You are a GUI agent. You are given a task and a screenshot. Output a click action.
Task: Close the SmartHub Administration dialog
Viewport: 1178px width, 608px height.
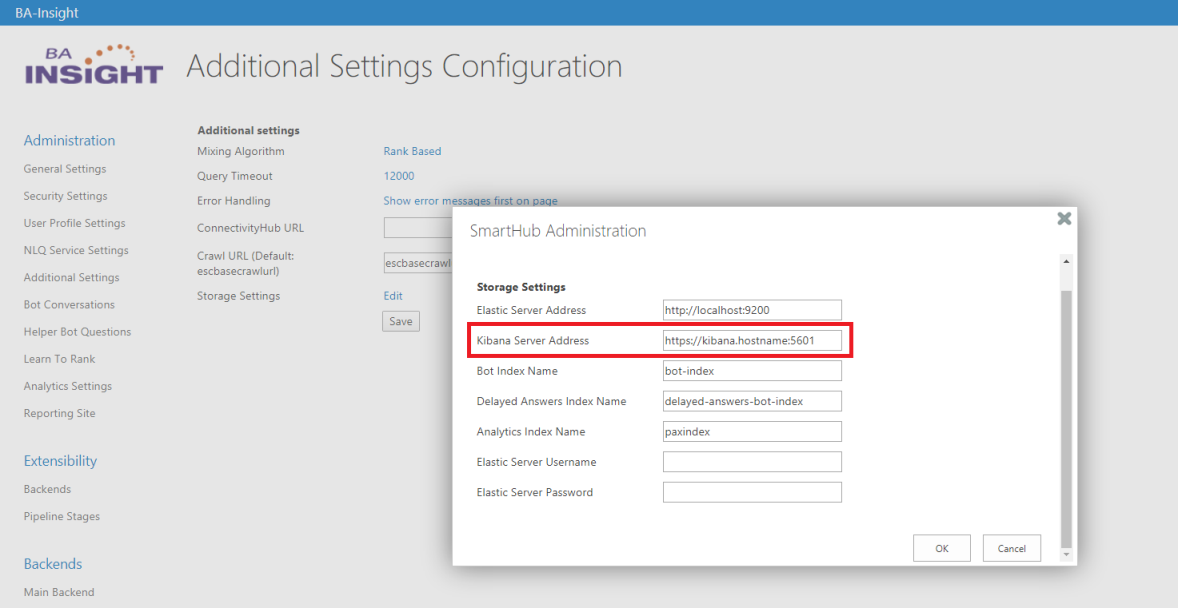(1064, 218)
